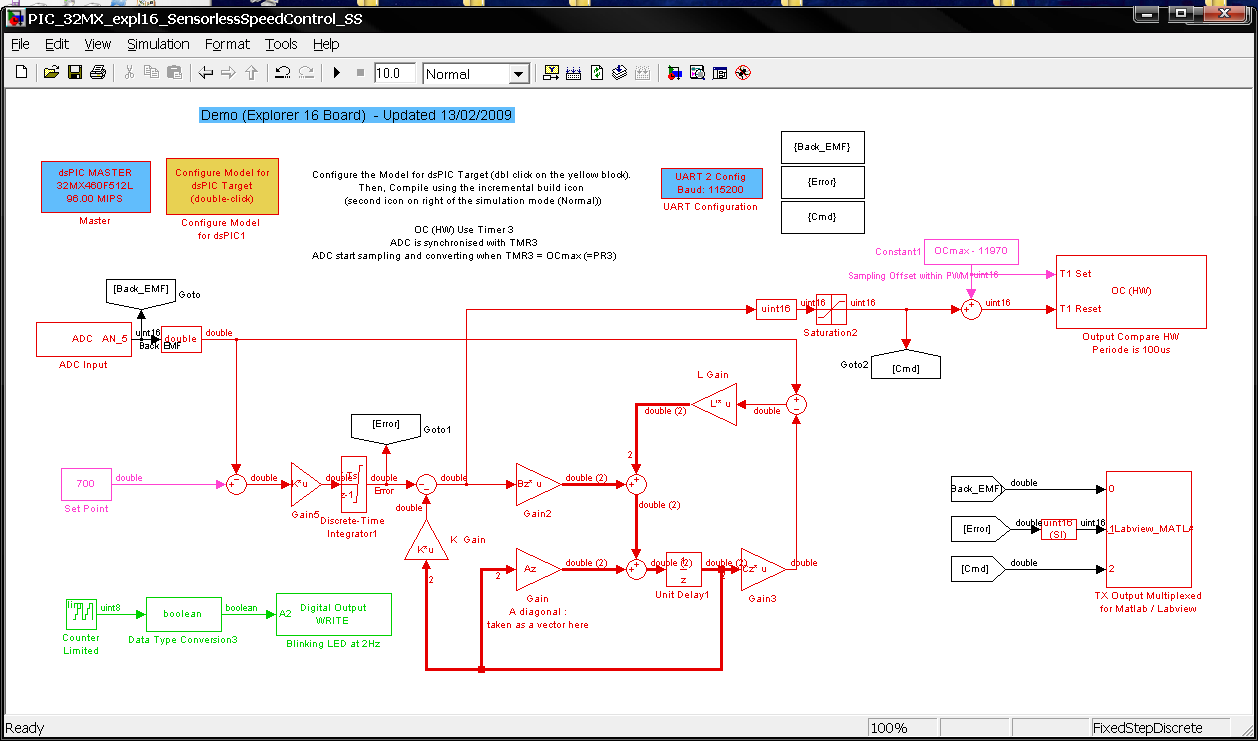Click the Ready status bar text
This screenshot has height=741, width=1258.
click(25, 728)
